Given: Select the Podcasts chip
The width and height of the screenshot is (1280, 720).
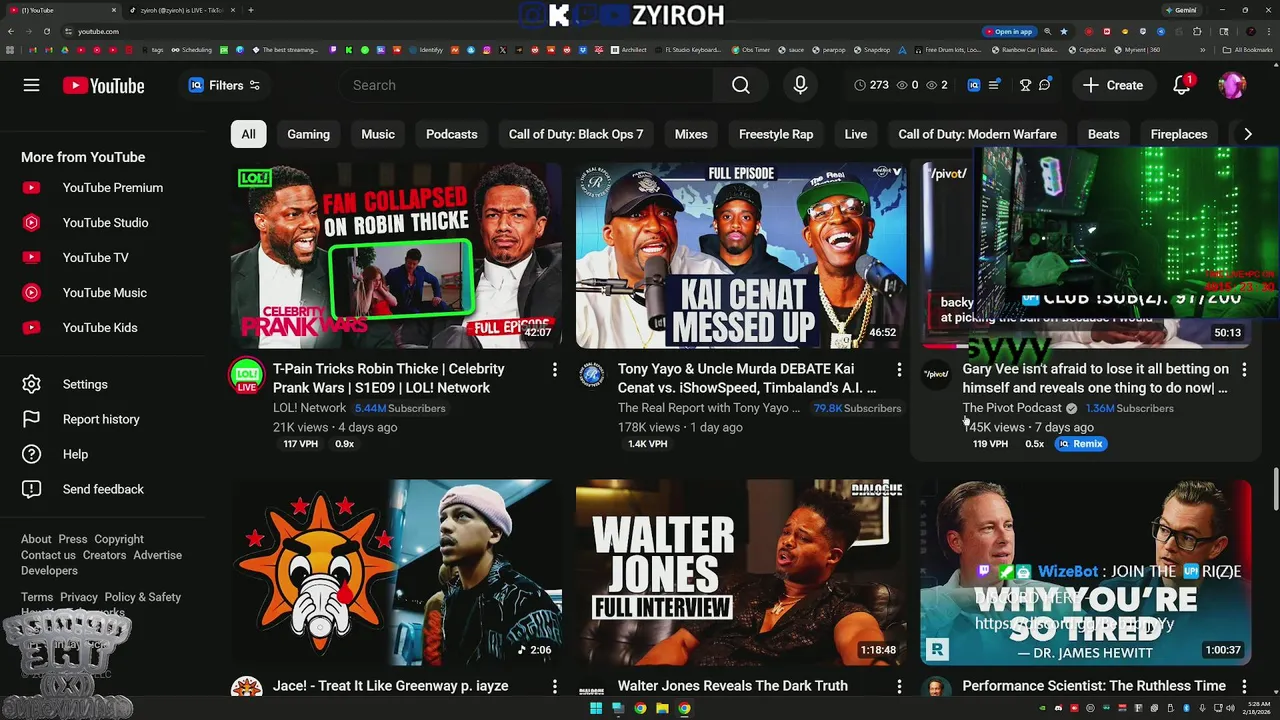Looking at the screenshot, I should [451, 134].
